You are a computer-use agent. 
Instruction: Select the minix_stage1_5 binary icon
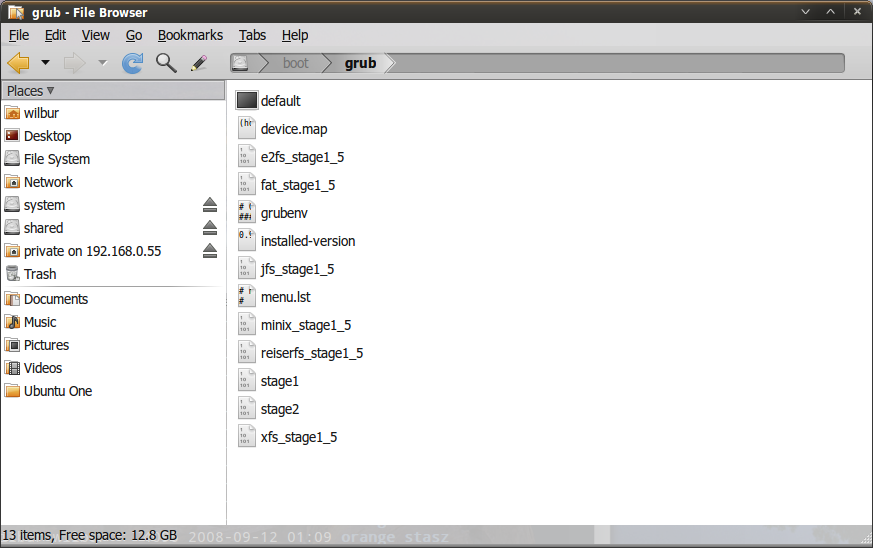247,325
